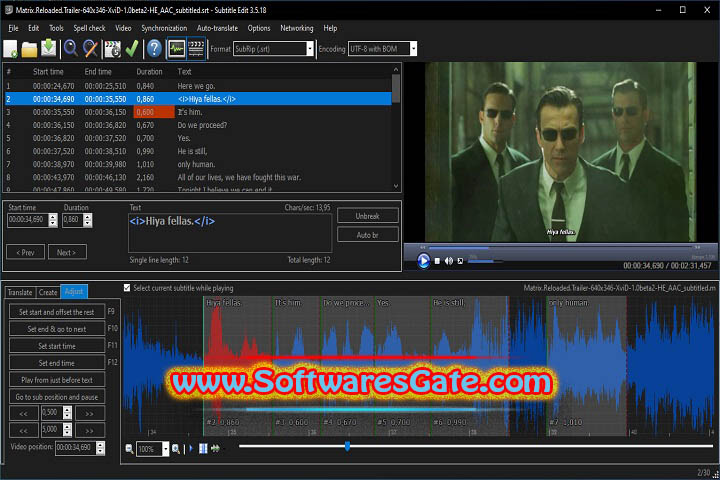Click 'Go to sub position and pause'
The width and height of the screenshot is (720, 480).
click(56, 397)
